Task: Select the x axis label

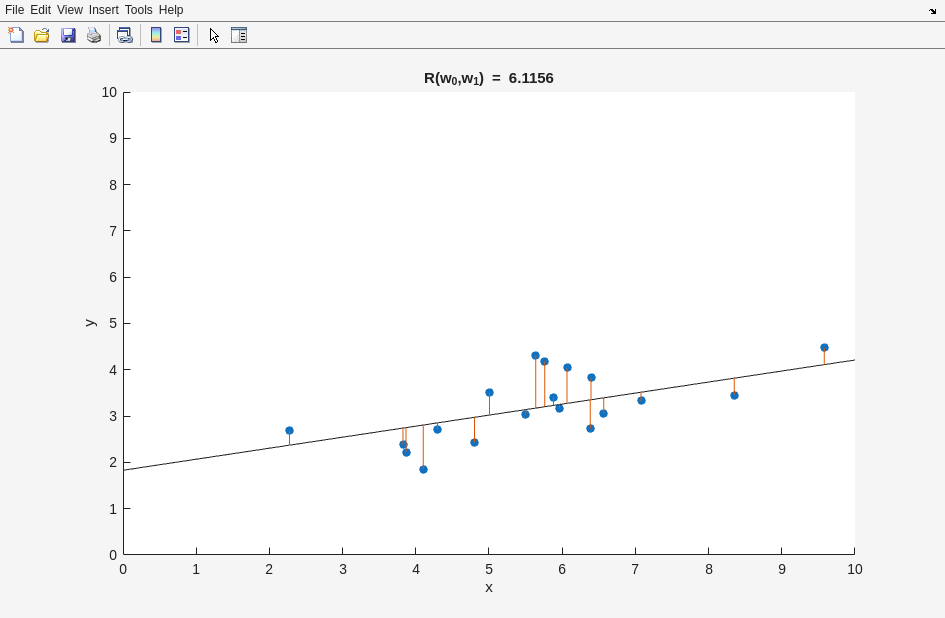Action: point(489,587)
